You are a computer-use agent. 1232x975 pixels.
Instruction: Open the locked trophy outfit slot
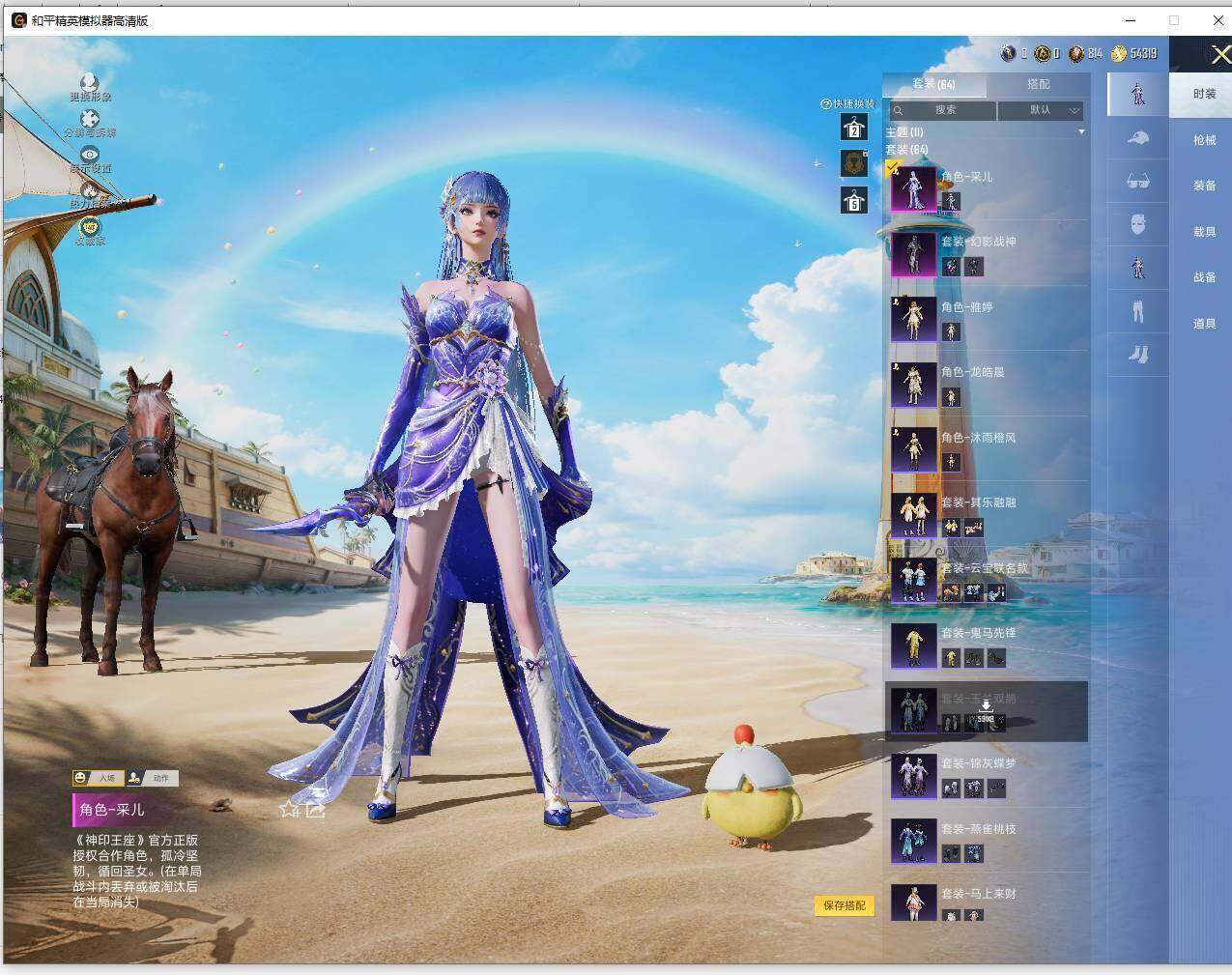click(853, 164)
